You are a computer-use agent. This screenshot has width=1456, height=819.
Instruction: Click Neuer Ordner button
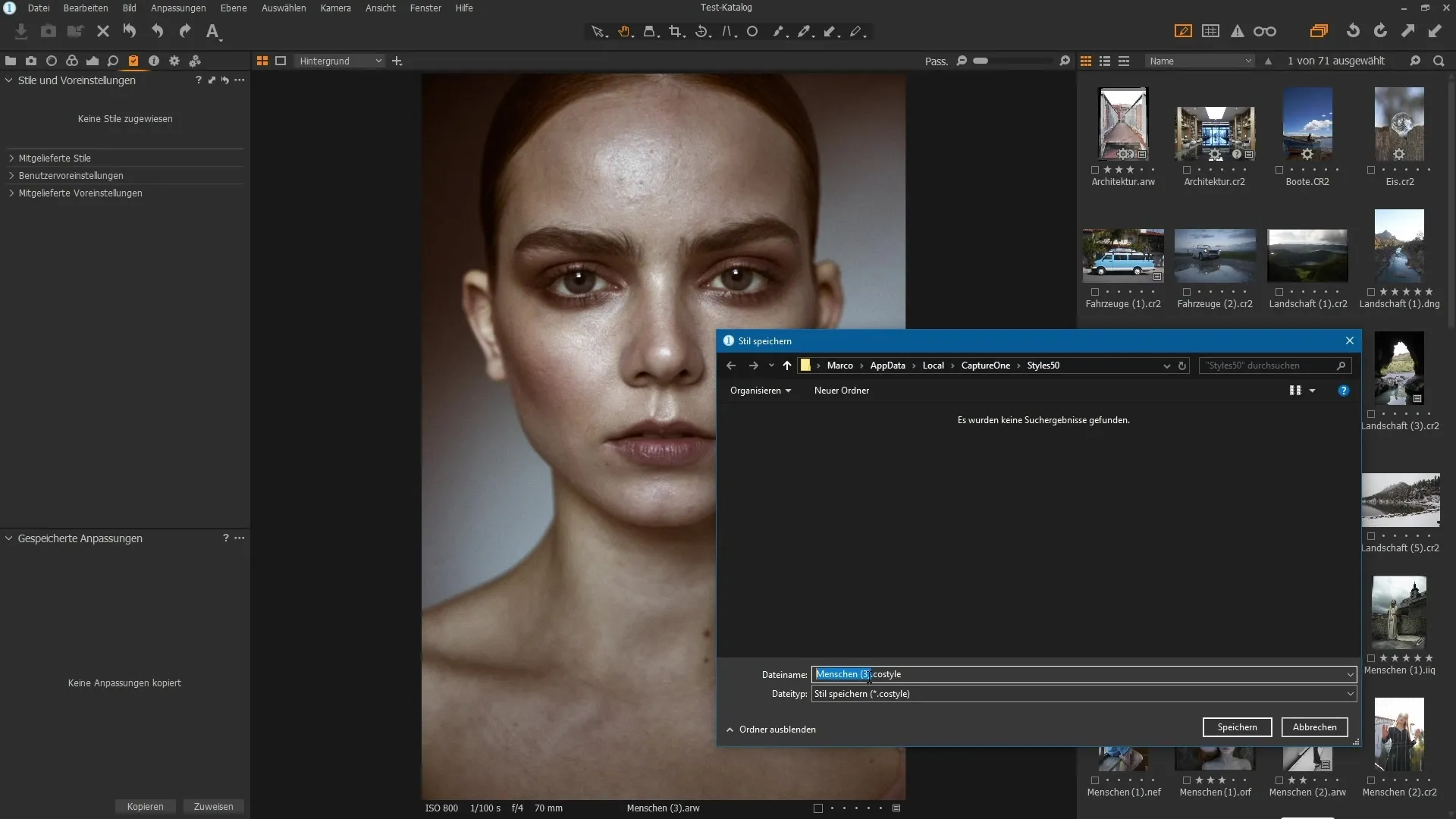[x=842, y=391]
